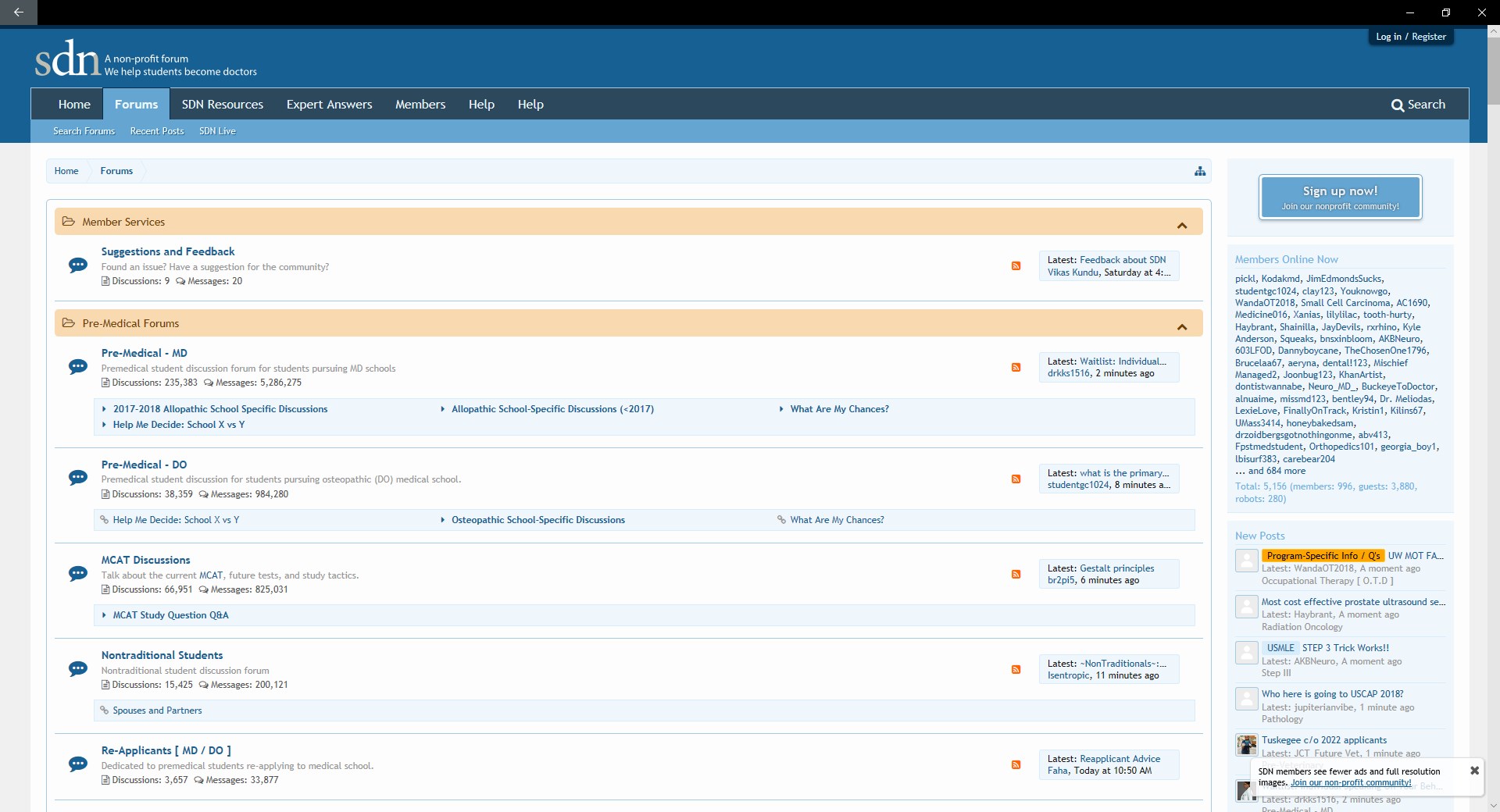Click Join our non-profit community link

click(x=1351, y=782)
